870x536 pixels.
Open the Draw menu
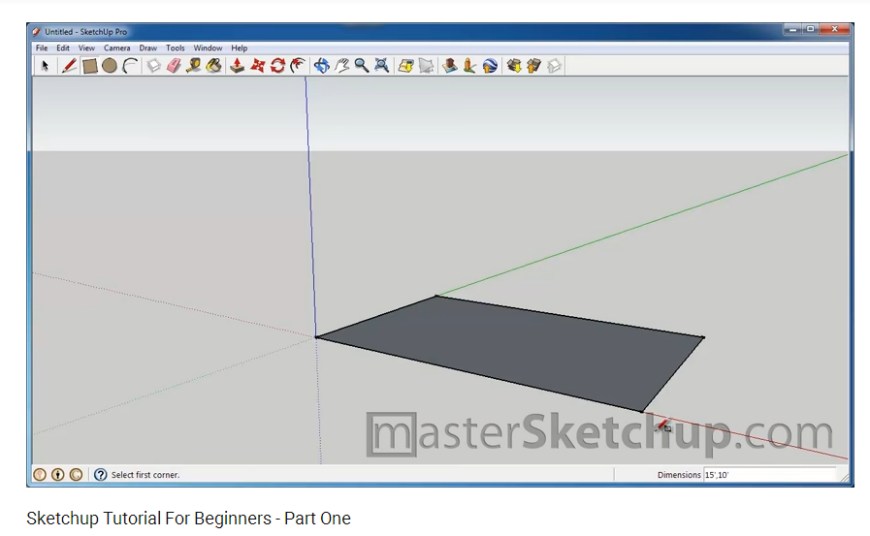(x=148, y=48)
